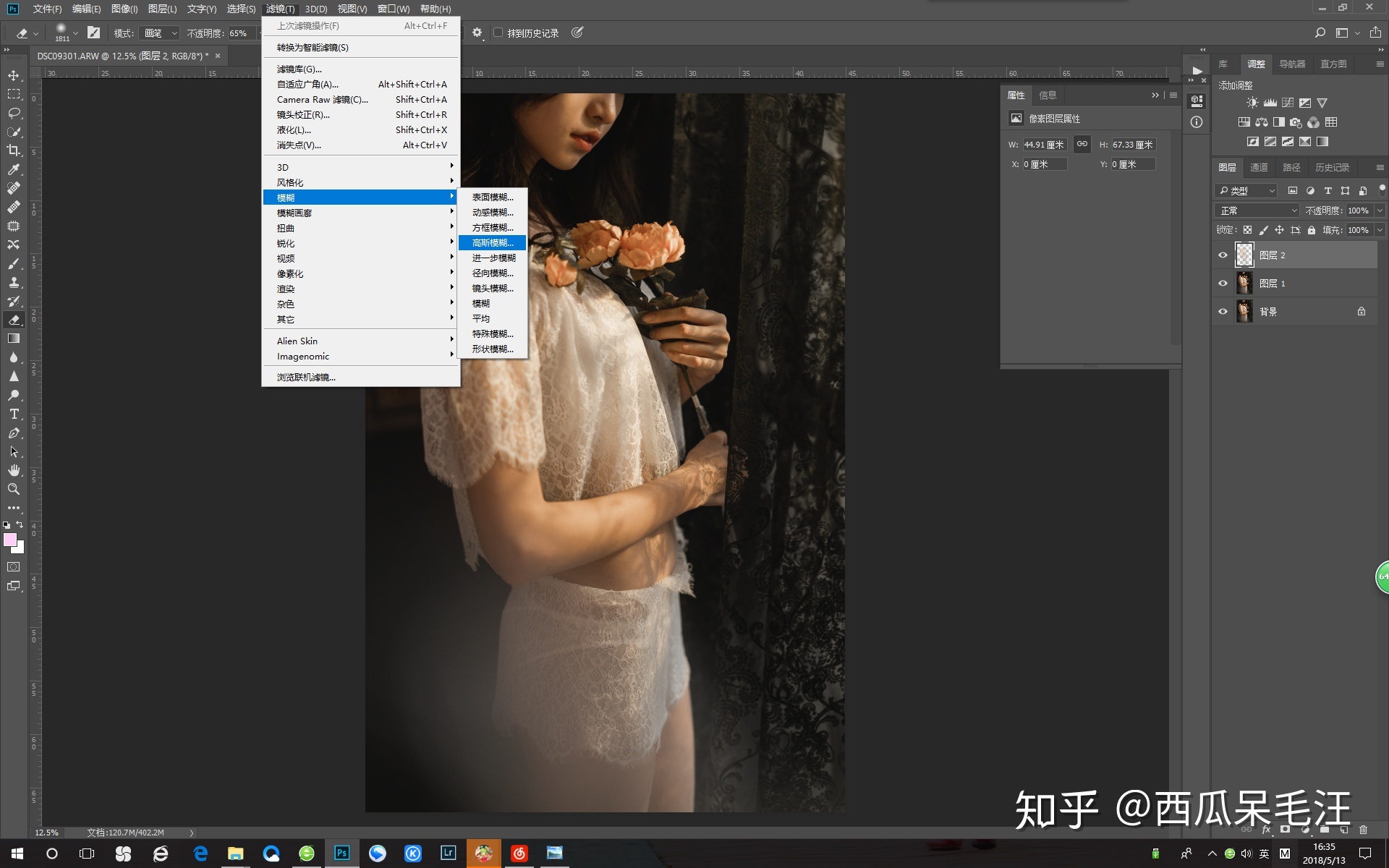Click 浏览联机滤镜 menu entry
The height and width of the screenshot is (868, 1389).
(x=360, y=378)
